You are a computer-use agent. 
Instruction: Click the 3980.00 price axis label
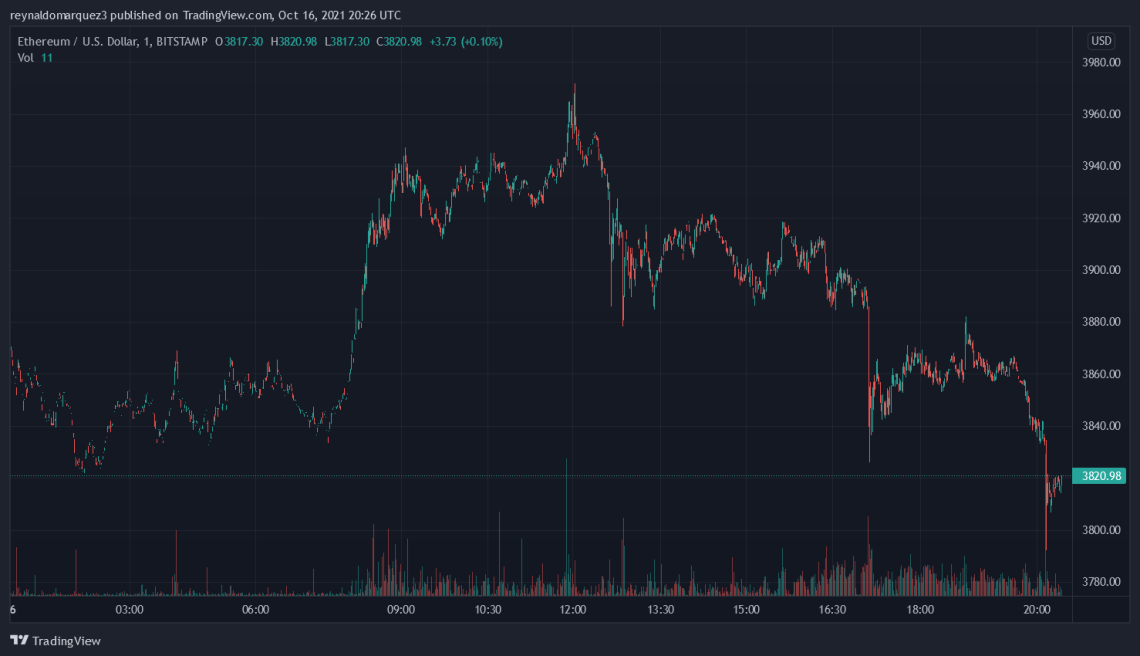coord(1101,63)
